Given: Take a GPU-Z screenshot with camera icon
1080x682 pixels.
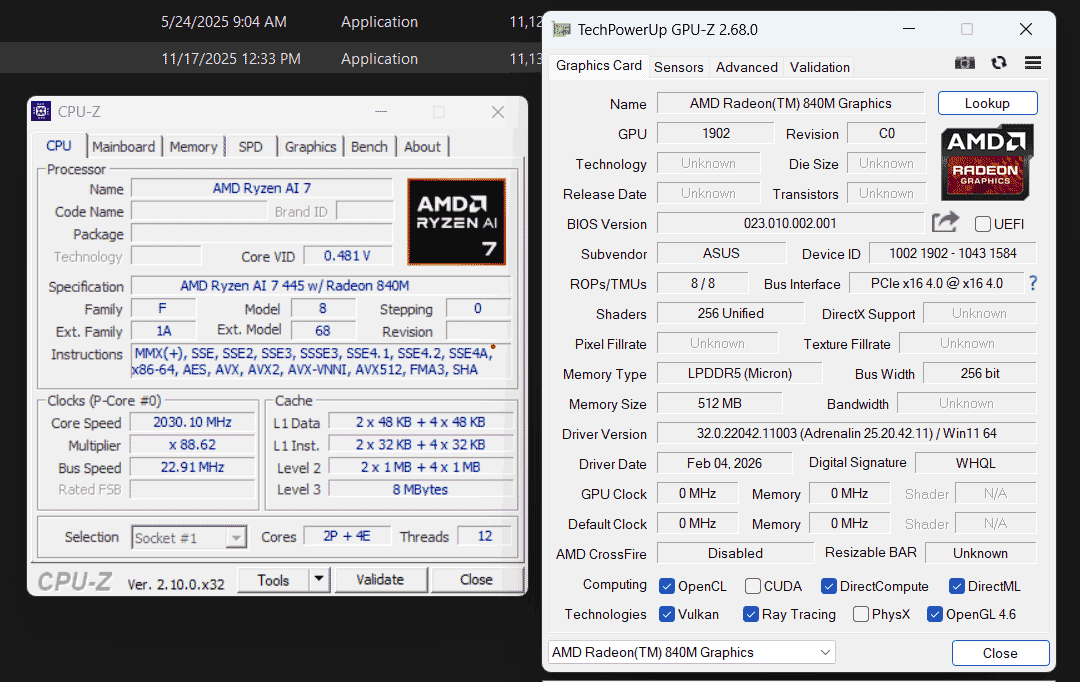Looking at the screenshot, I should [x=964, y=63].
